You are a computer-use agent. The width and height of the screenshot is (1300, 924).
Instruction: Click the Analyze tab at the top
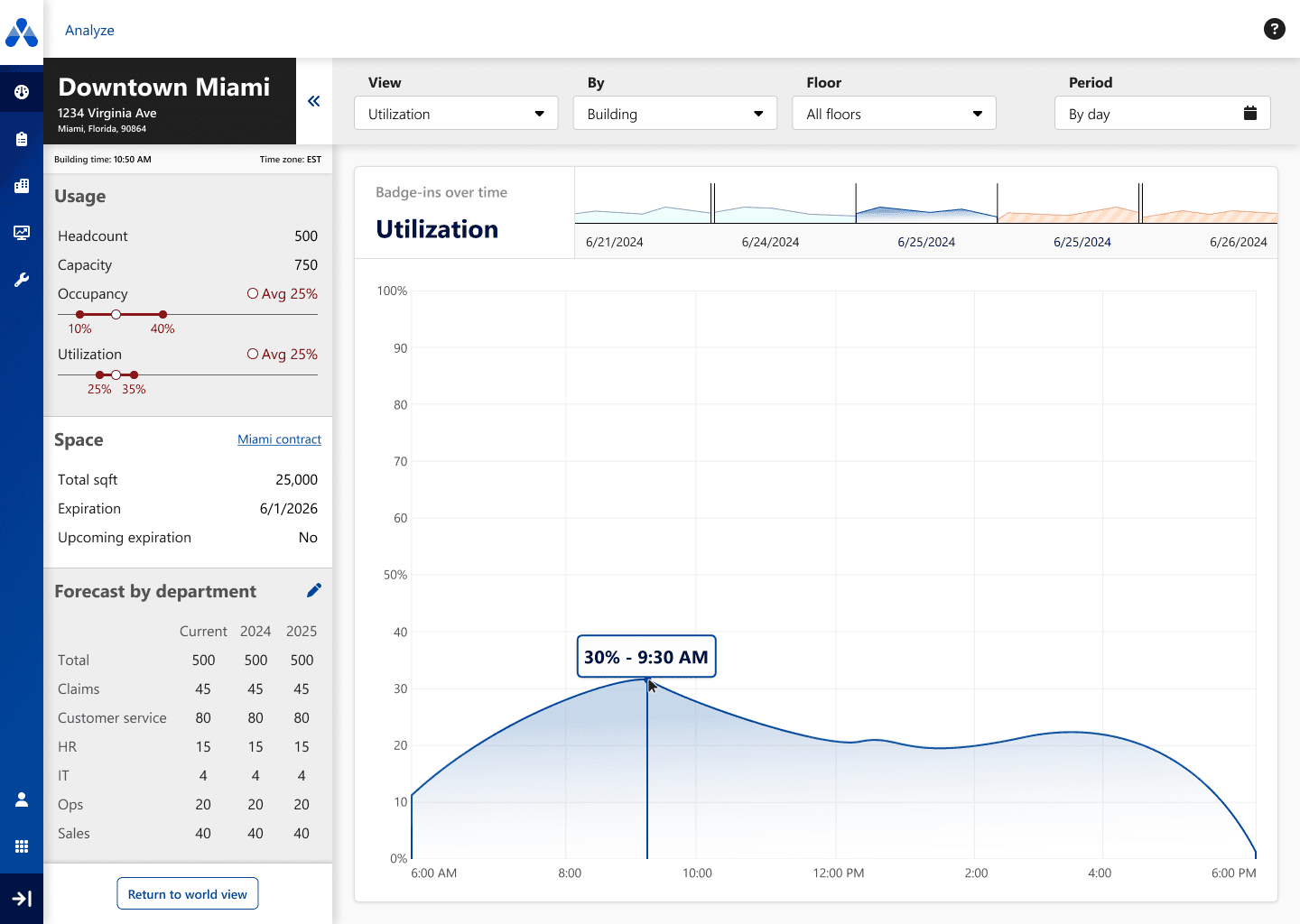pos(89,31)
